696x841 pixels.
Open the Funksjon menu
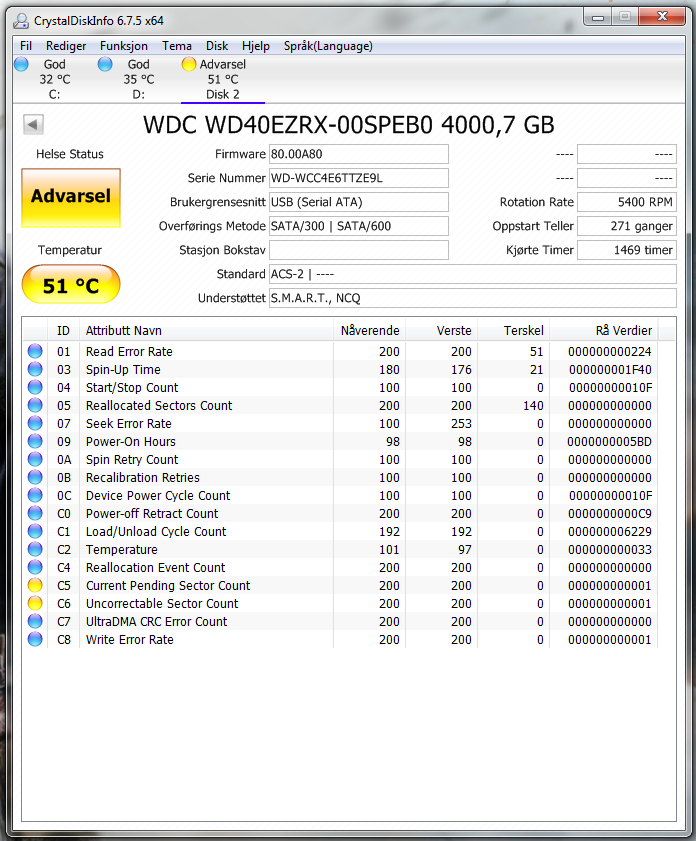click(x=124, y=46)
